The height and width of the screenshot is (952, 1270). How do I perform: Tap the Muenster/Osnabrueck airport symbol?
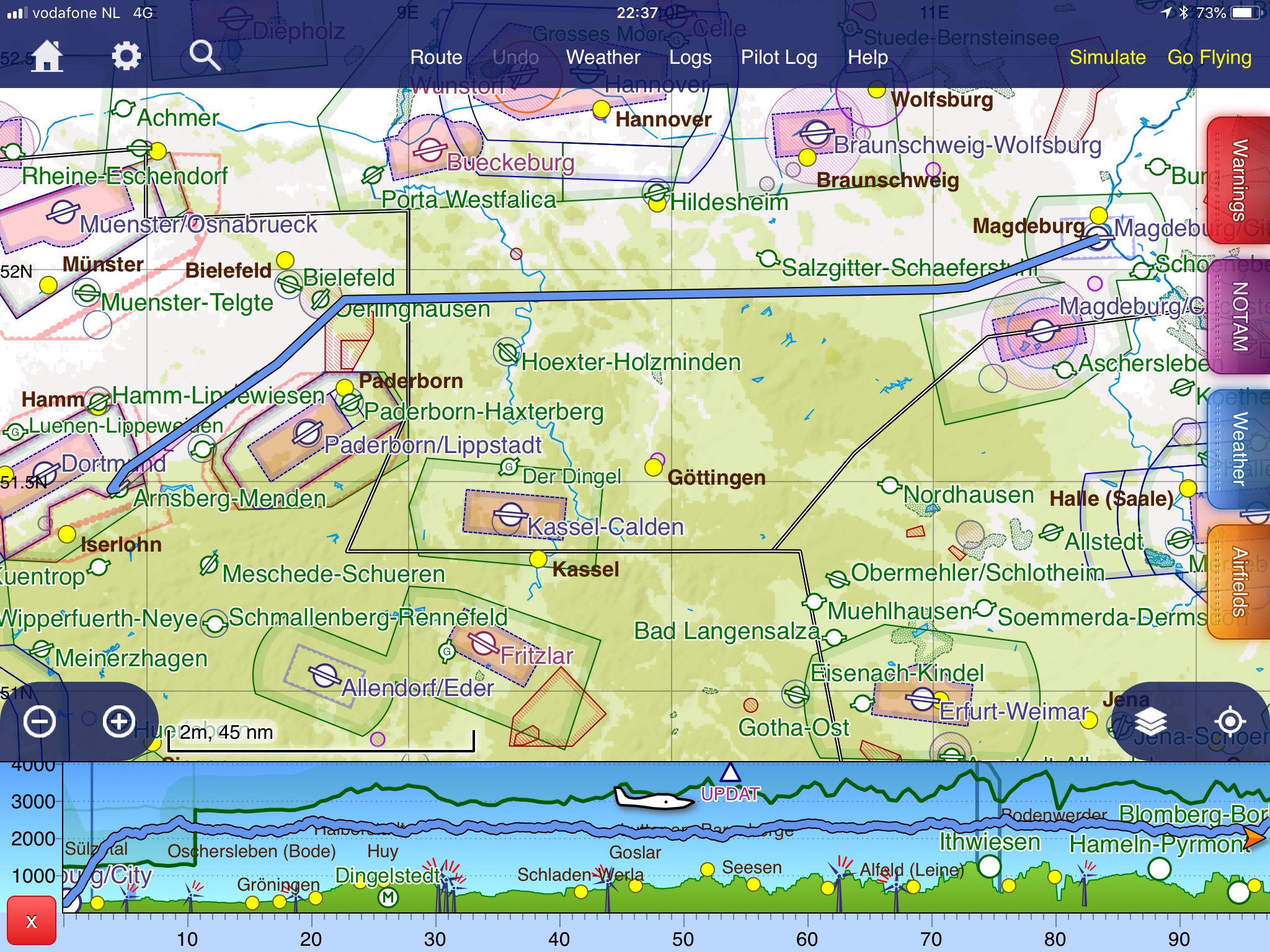(x=63, y=212)
